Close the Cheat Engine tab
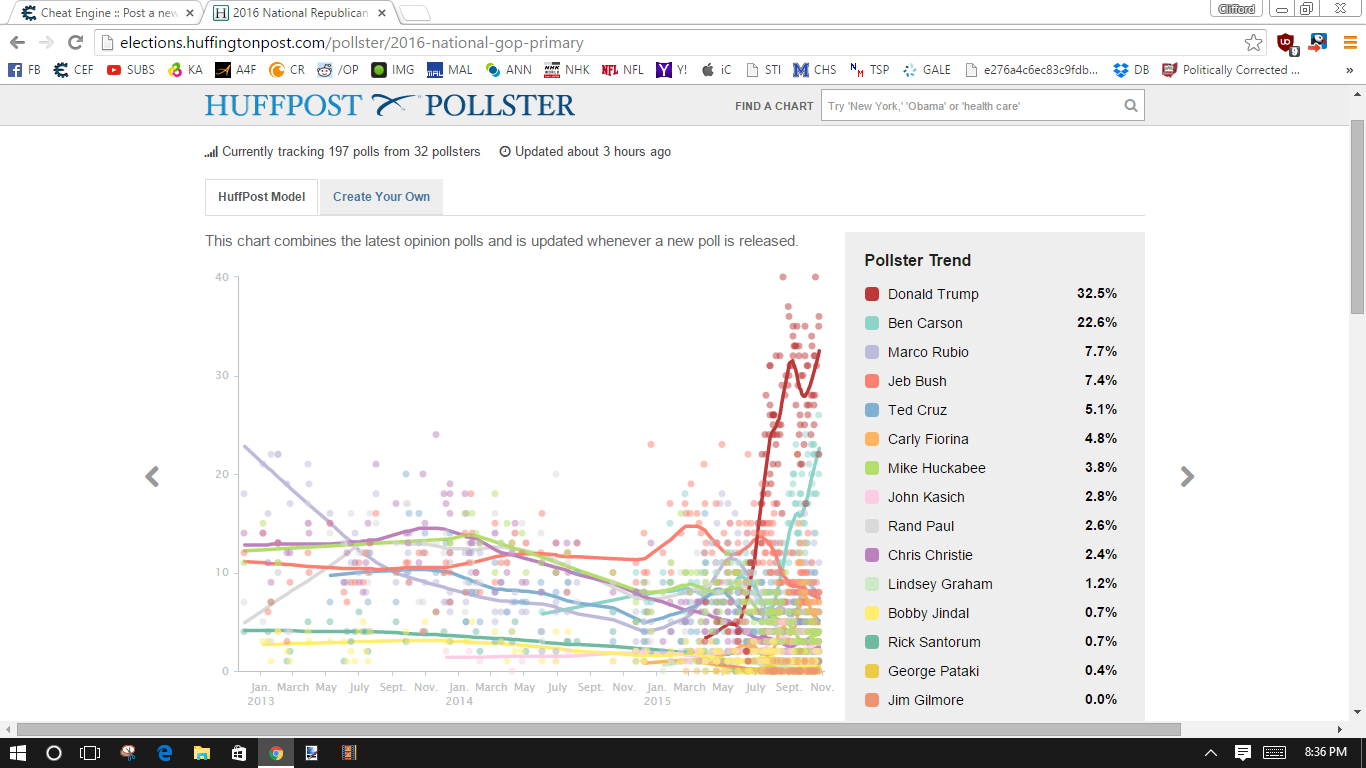Screen dimensions: 1366x768 pyautogui.click(x=190, y=13)
